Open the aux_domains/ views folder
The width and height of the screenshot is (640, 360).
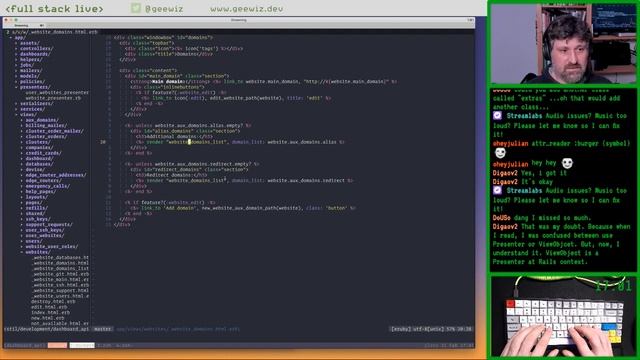tap(42, 120)
